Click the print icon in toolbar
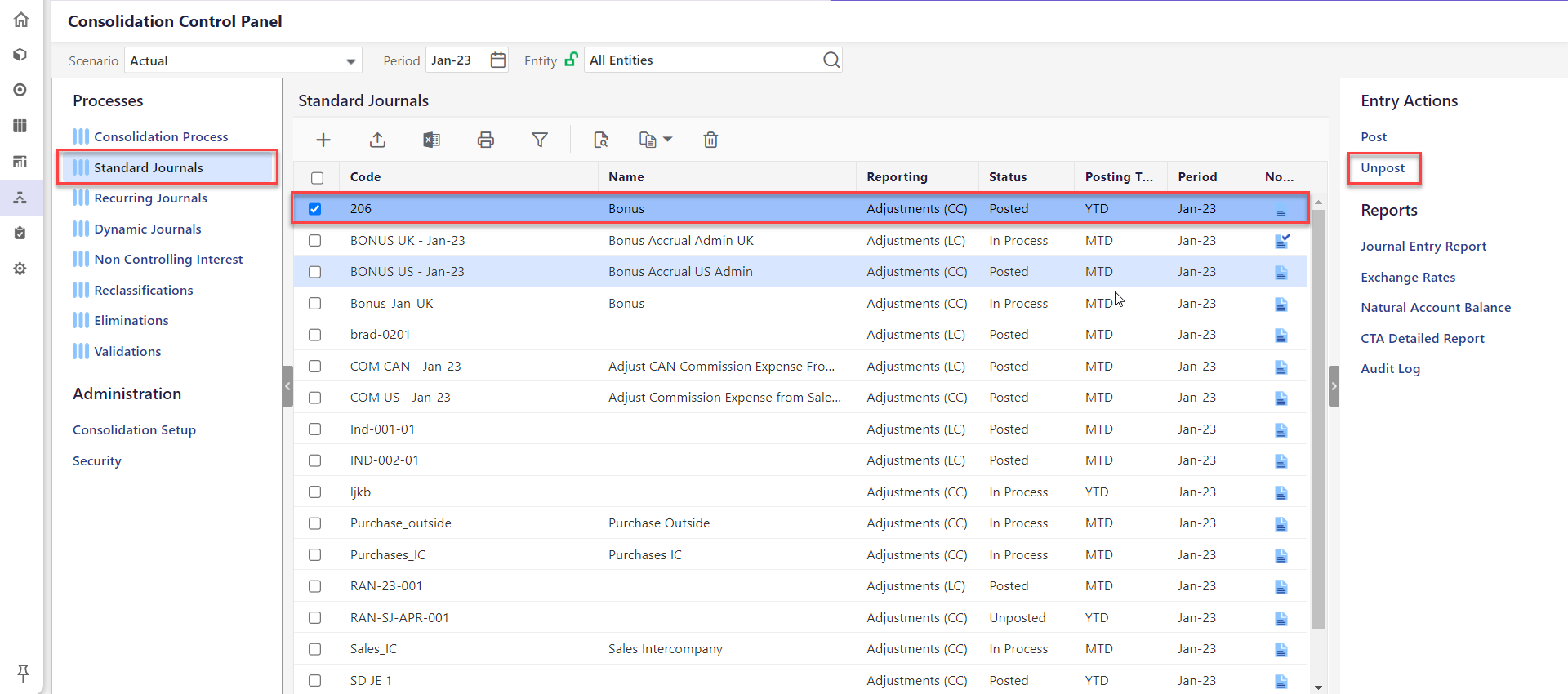Screen dimensions: 1568x694 pos(486,140)
